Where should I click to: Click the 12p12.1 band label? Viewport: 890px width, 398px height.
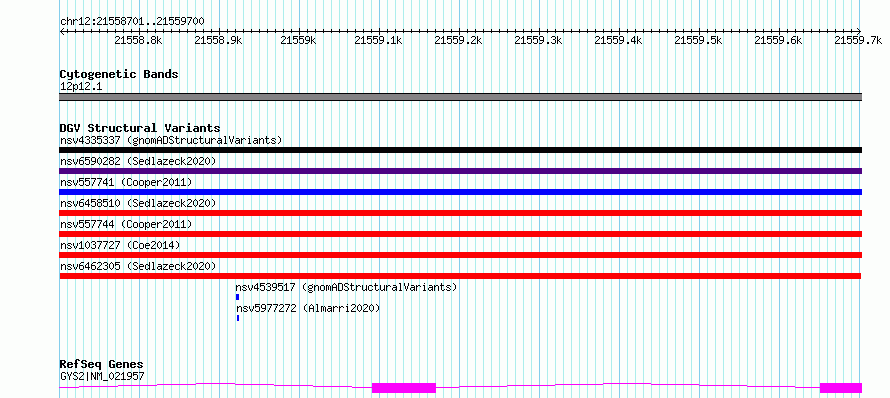point(81,87)
